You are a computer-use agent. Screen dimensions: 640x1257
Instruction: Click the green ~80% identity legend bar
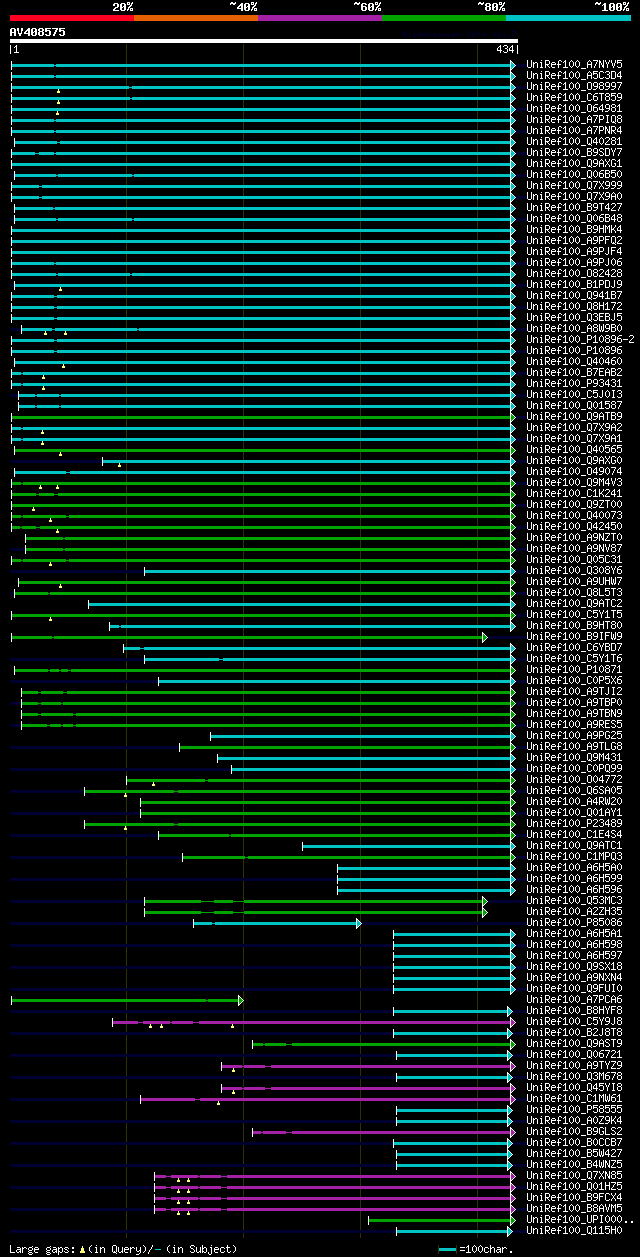(x=444, y=17)
